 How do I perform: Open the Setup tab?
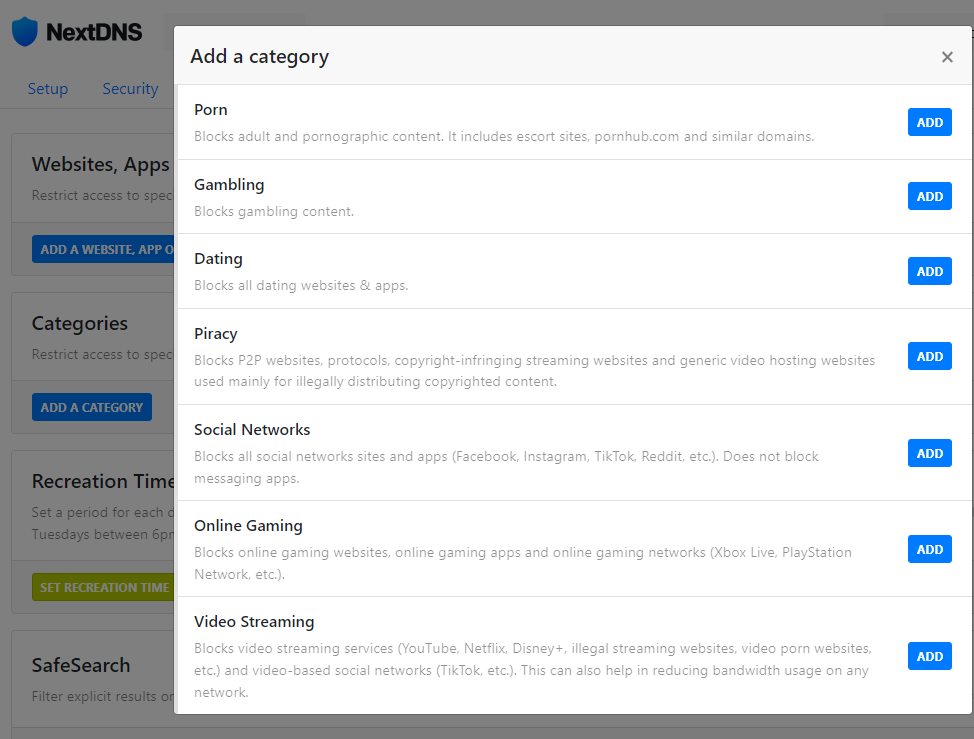pos(48,89)
